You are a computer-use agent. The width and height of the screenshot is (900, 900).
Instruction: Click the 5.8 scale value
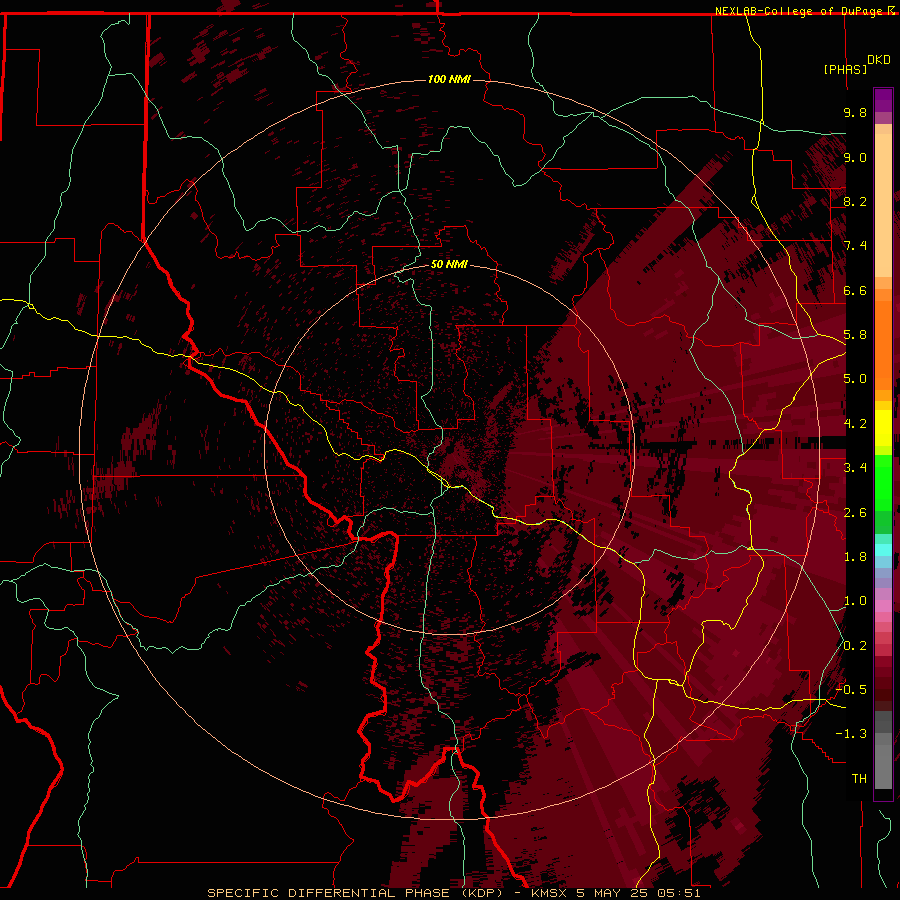pos(855,335)
